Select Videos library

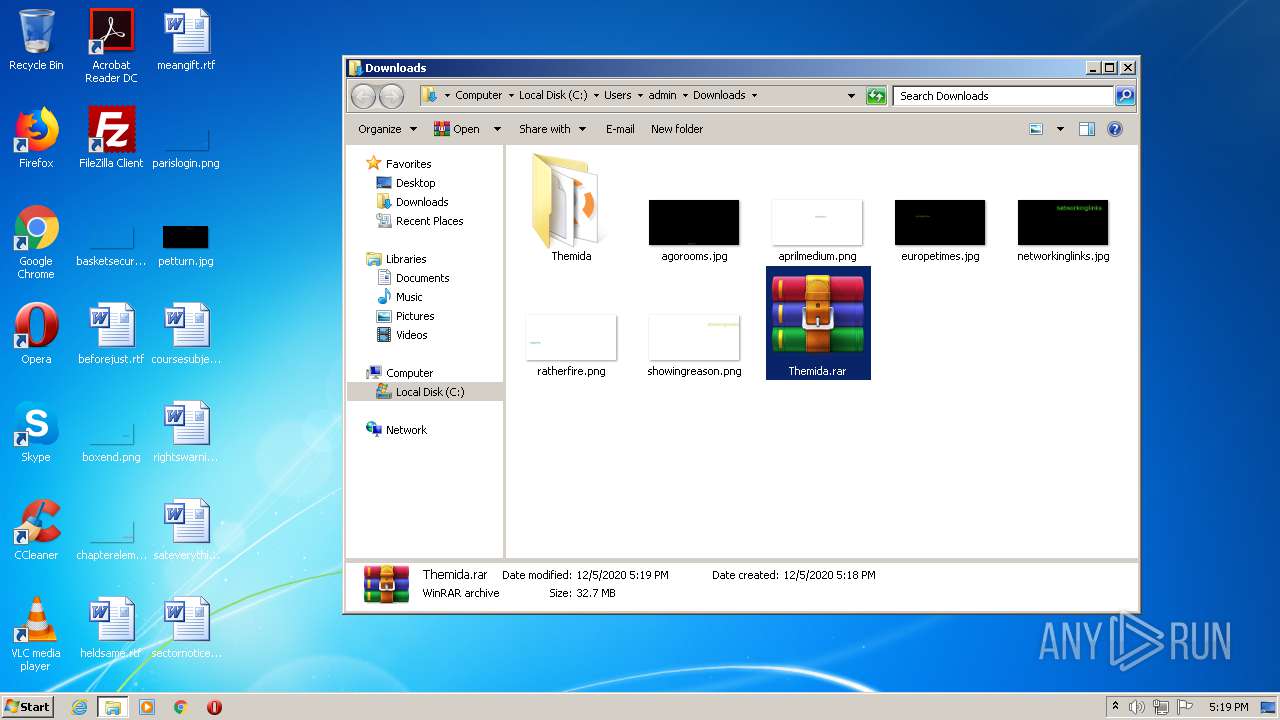point(402,335)
